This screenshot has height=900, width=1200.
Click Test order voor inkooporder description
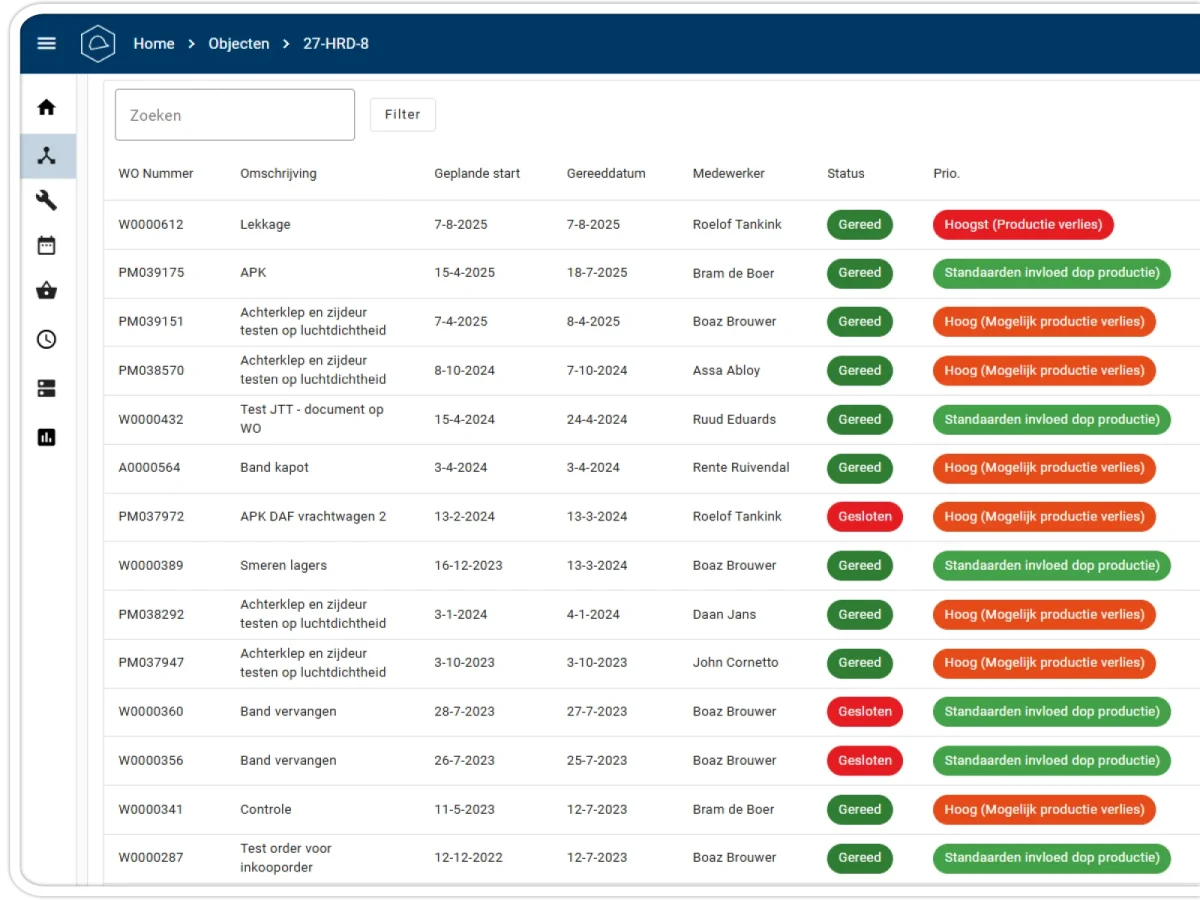point(286,858)
